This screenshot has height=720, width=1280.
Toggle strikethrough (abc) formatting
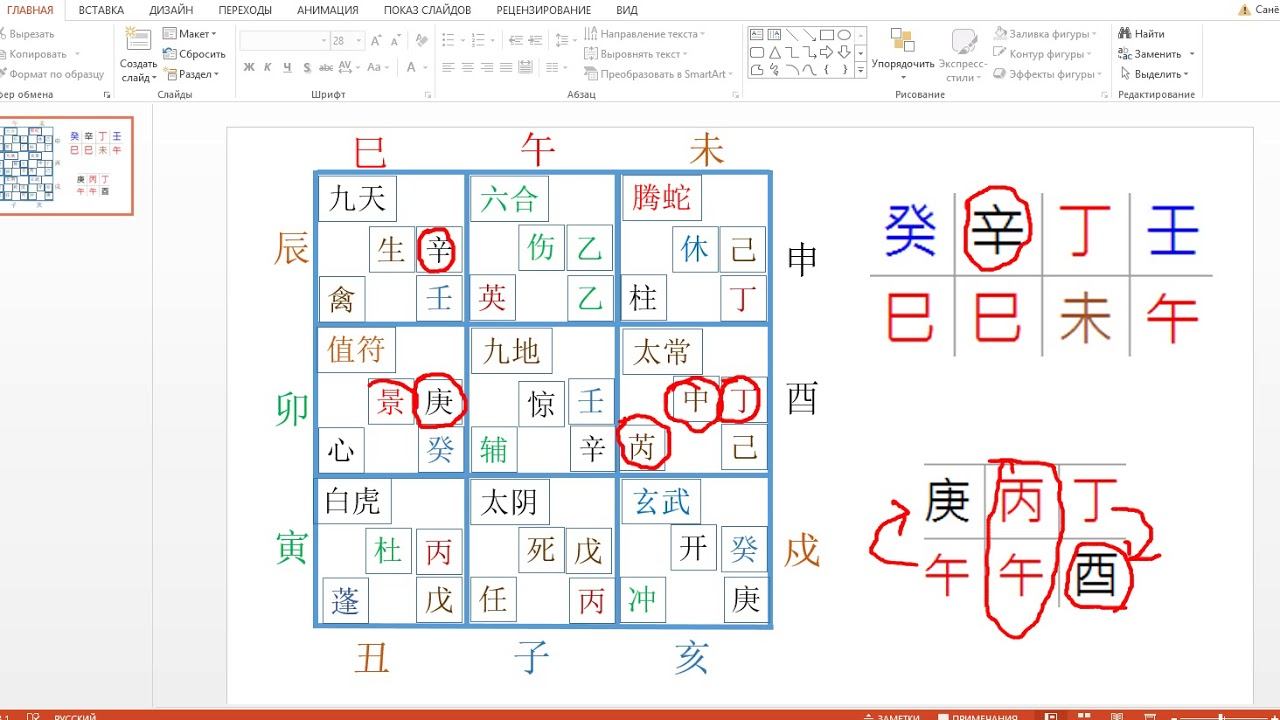pos(326,67)
